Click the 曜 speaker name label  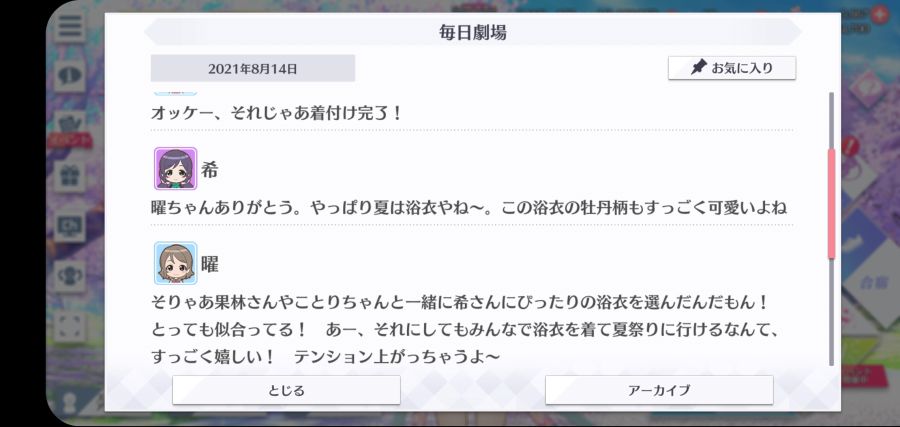pyautogui.click(x=210, y=265)
